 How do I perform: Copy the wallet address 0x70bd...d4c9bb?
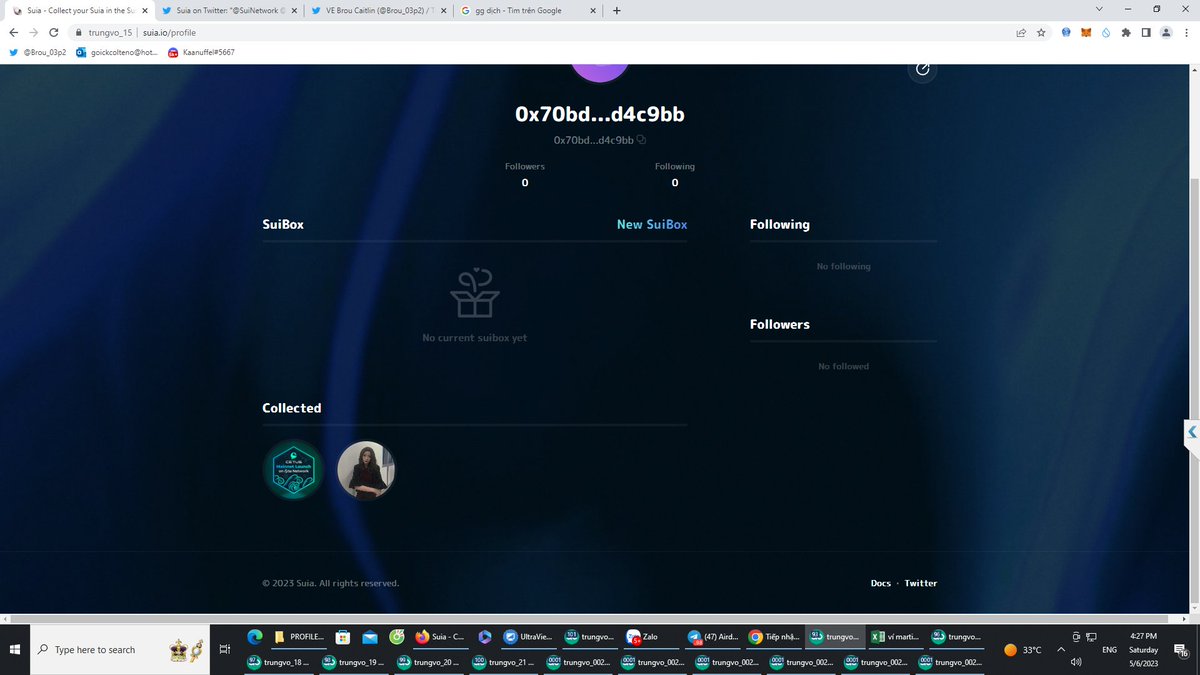coord(641,140)
